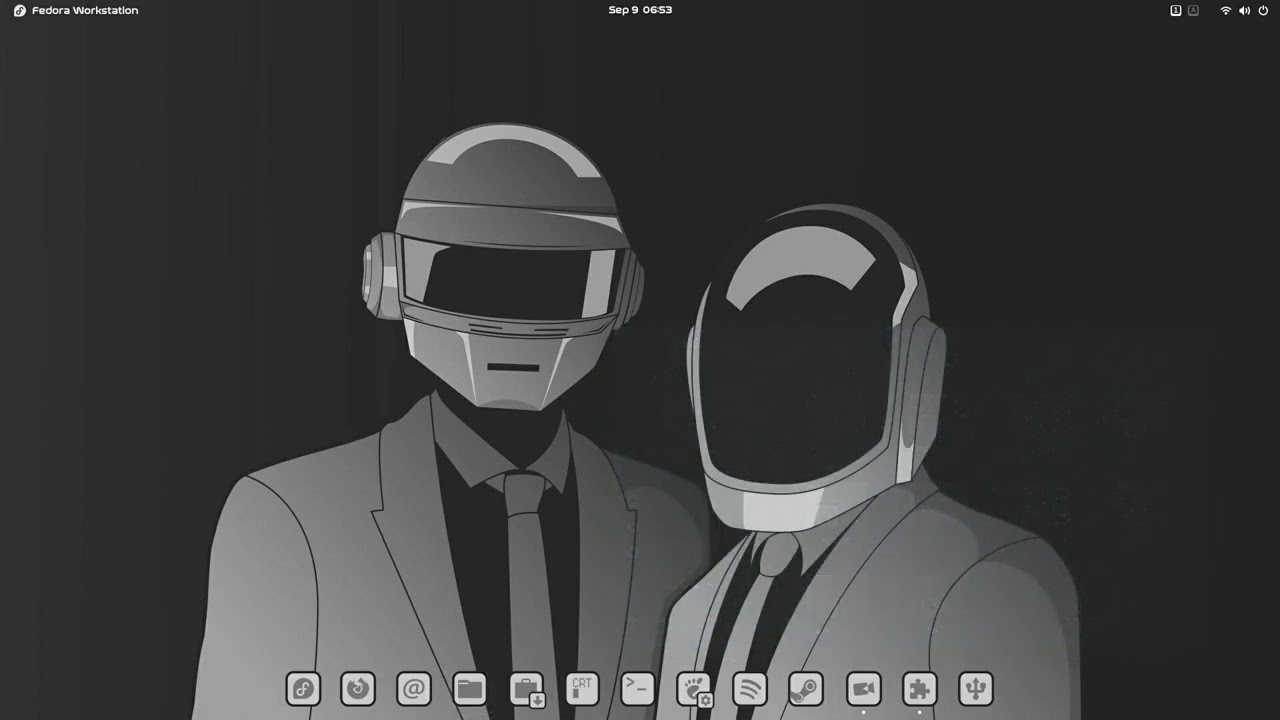
Task: Open the Software install (briefcase) dock icon
Action: (x=526, y=689)
